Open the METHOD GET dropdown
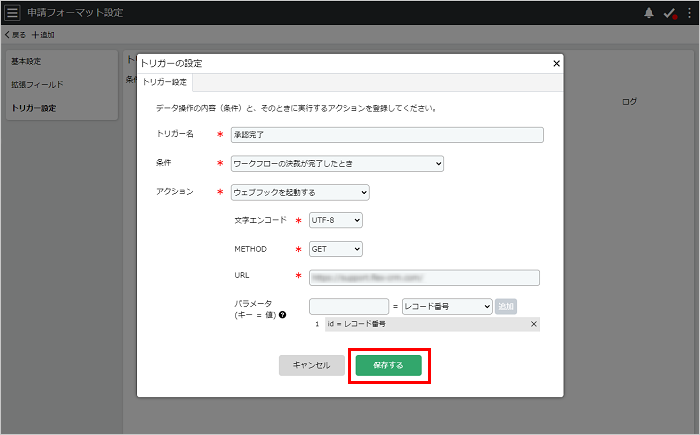The image size is (700, 435). pos(336,249)
